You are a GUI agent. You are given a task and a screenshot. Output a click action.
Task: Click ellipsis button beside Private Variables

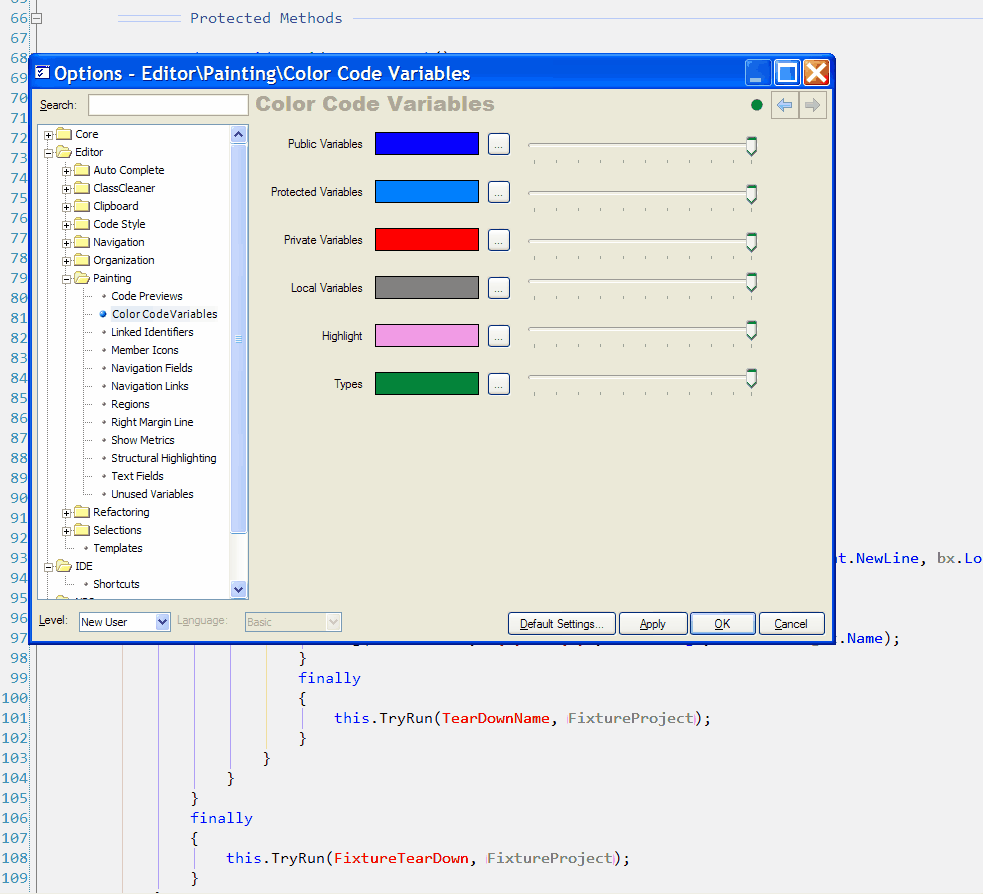click(x=499, y=240)
